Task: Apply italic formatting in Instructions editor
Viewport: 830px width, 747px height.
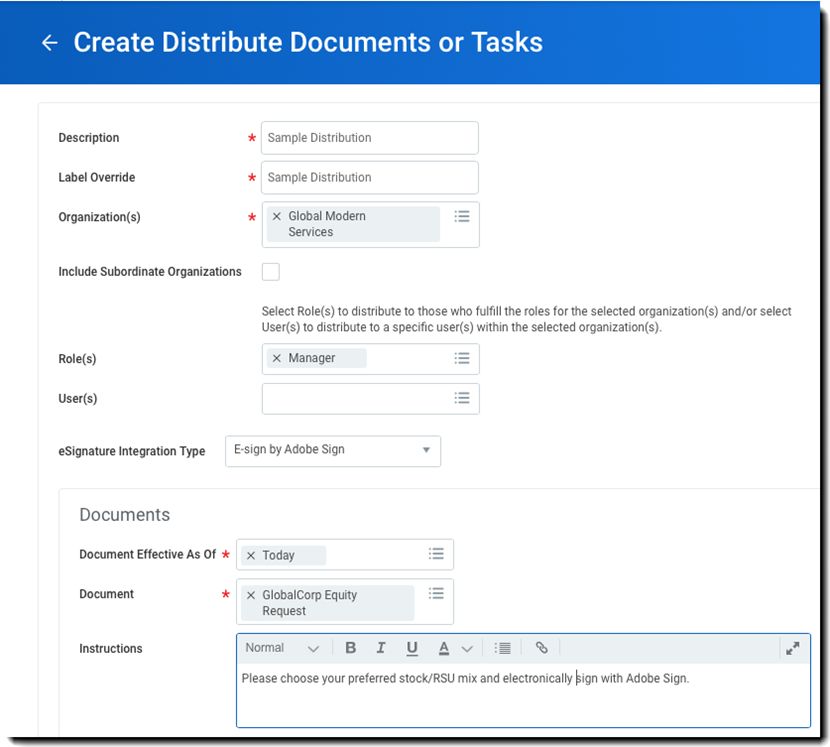Action: [x=381, y=648]
